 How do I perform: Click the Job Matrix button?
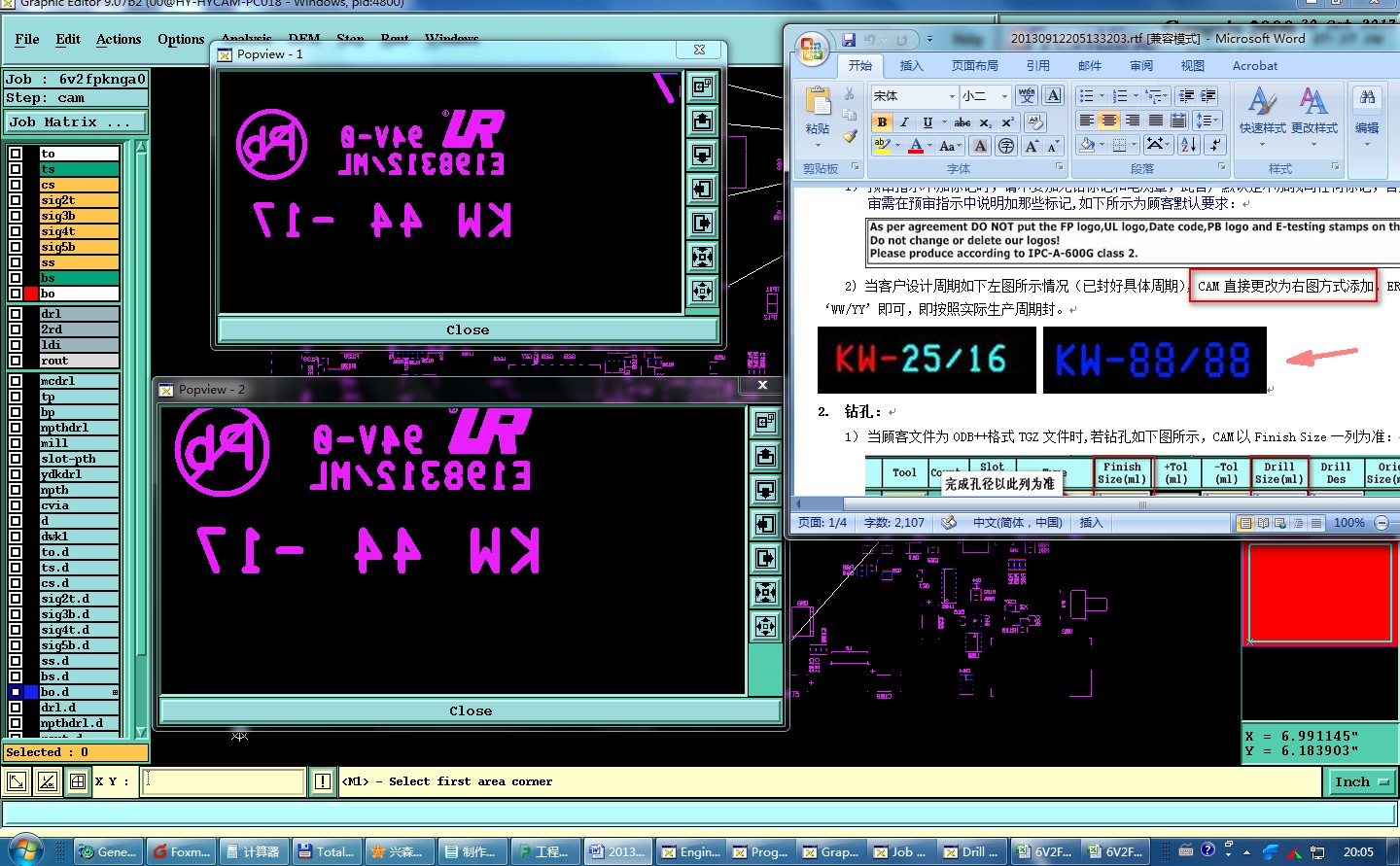pyautogui.click(x=75, y=121)
